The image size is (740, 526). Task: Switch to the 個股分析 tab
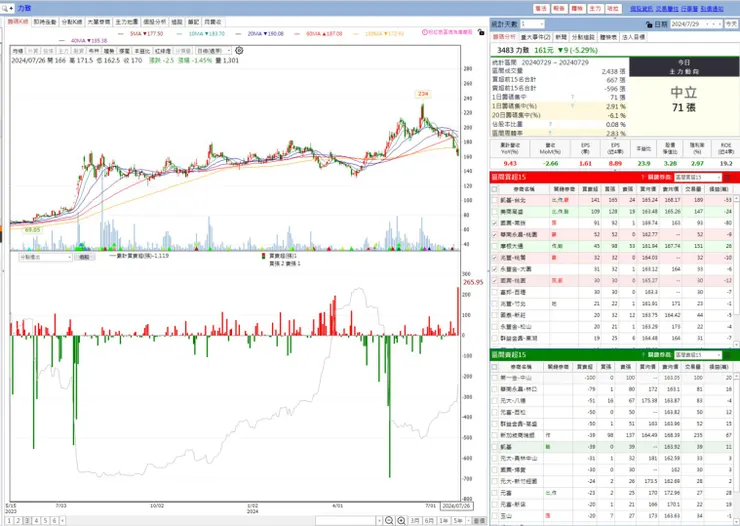pyautogui.click(x=154, y=22)
